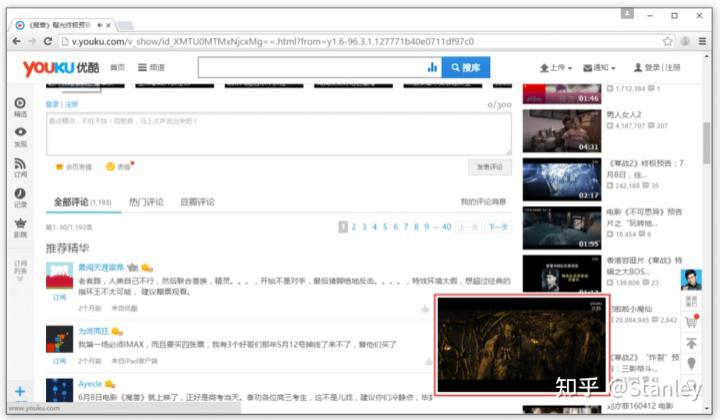Click the 发表评论 submit button
The height and width of the screenshot is (420, 720).
tap(489, 167)
